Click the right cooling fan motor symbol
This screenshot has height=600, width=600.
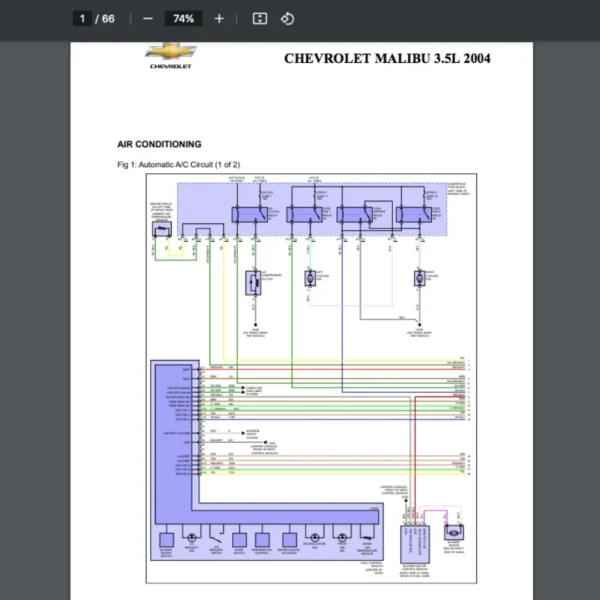[x=420, y=278]
